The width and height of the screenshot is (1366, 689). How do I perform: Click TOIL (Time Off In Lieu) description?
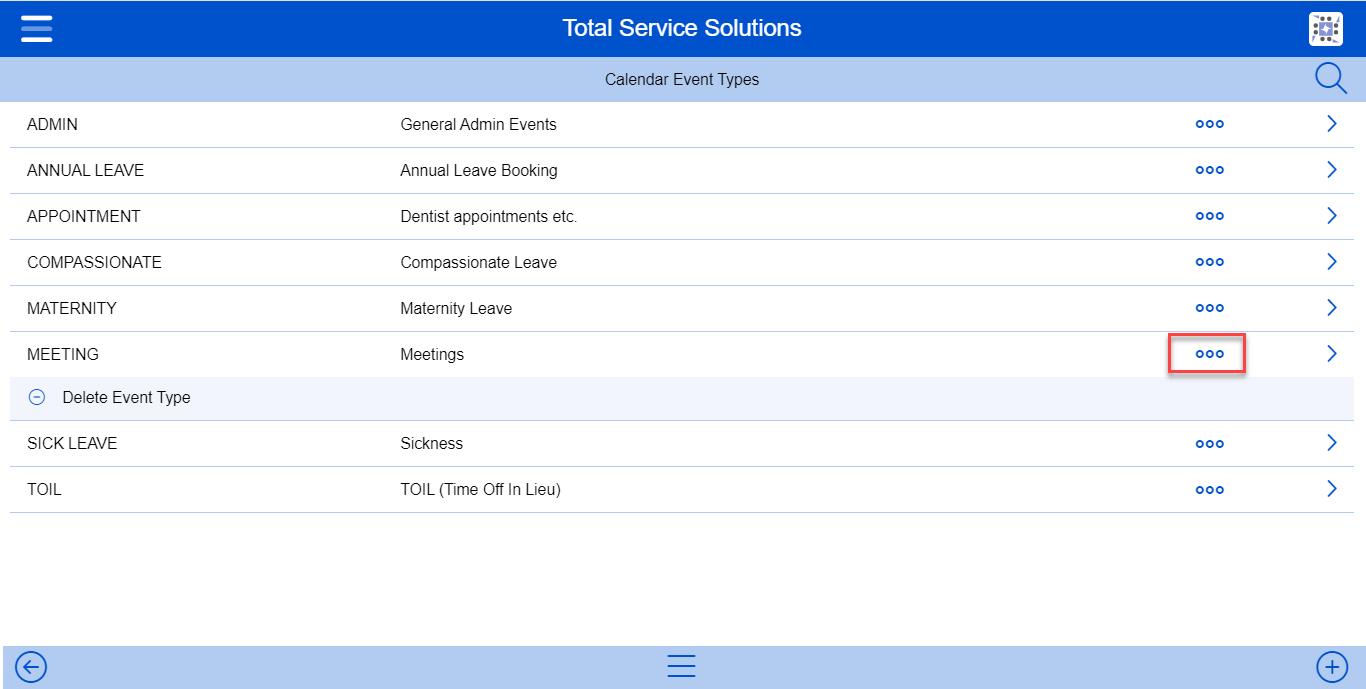coord(480,490)
